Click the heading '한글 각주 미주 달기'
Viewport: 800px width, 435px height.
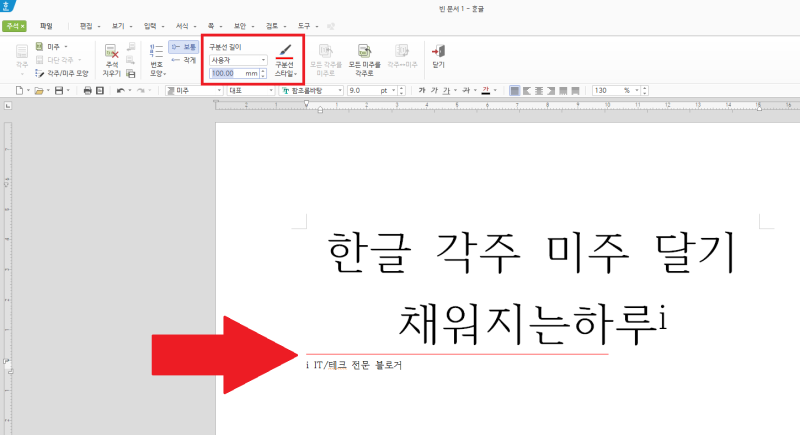531,252
